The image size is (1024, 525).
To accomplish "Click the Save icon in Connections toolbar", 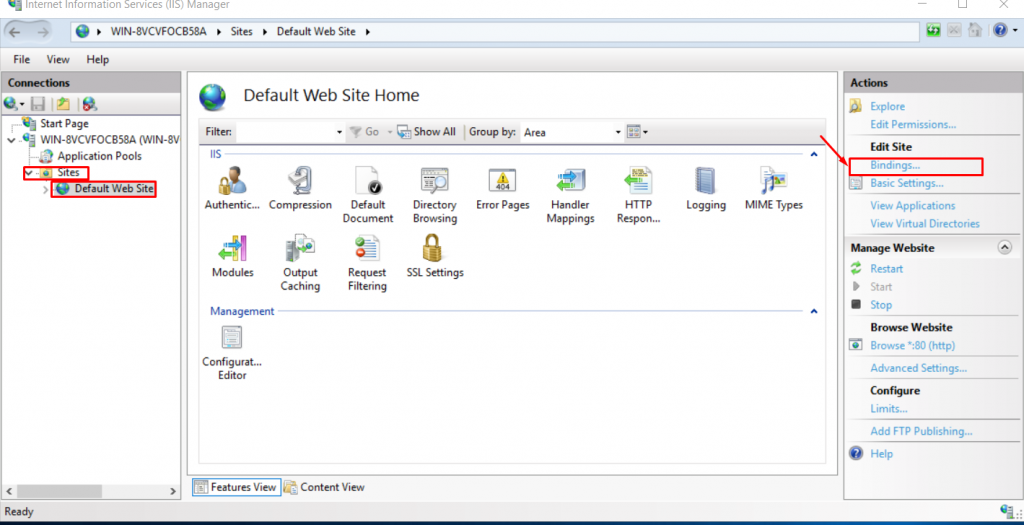I will [x=39, y=104].
